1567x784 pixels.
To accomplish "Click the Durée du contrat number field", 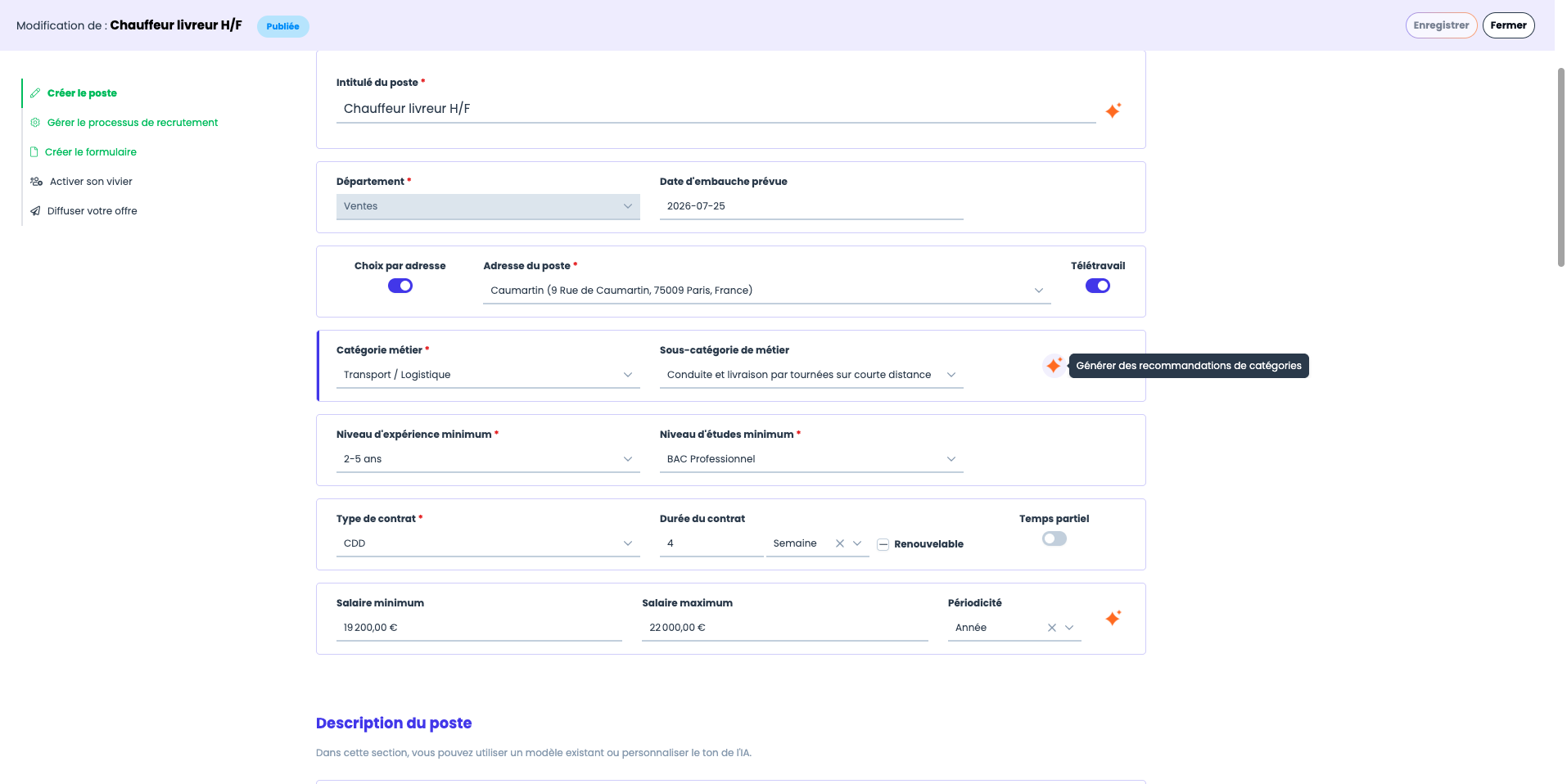I will tap(711, 543).
